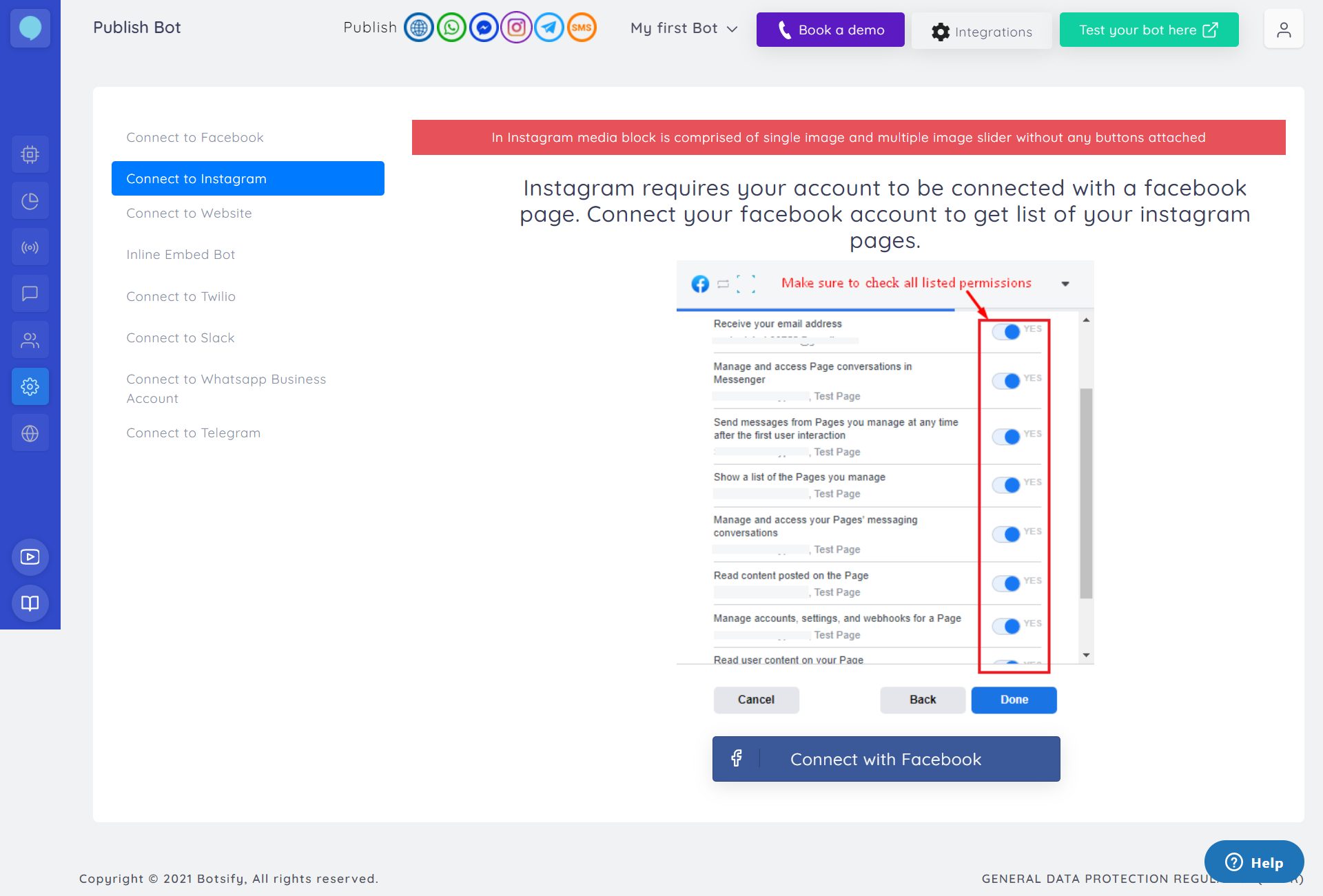Click the Test your bot here button
Viewport: 1323px width, 896px height.
1149,29
